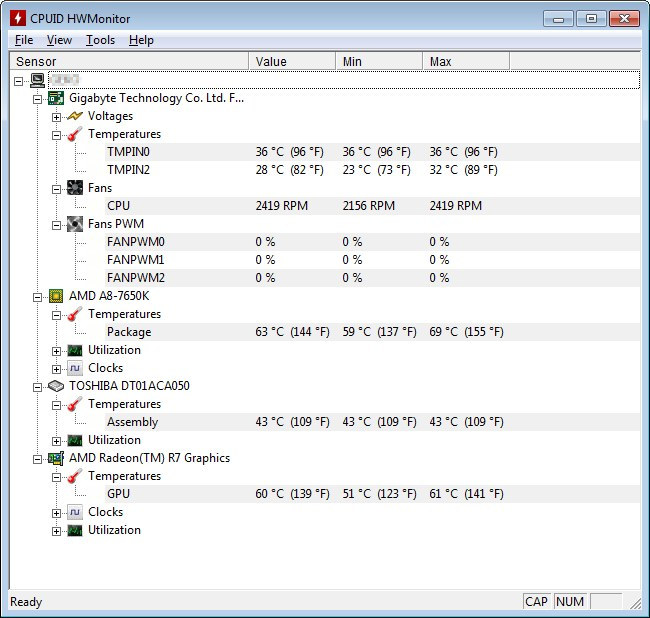This screenshot has height=618, width=650.
Task: Minimize the HWMonitor window
Action: [x=558, y=19]
